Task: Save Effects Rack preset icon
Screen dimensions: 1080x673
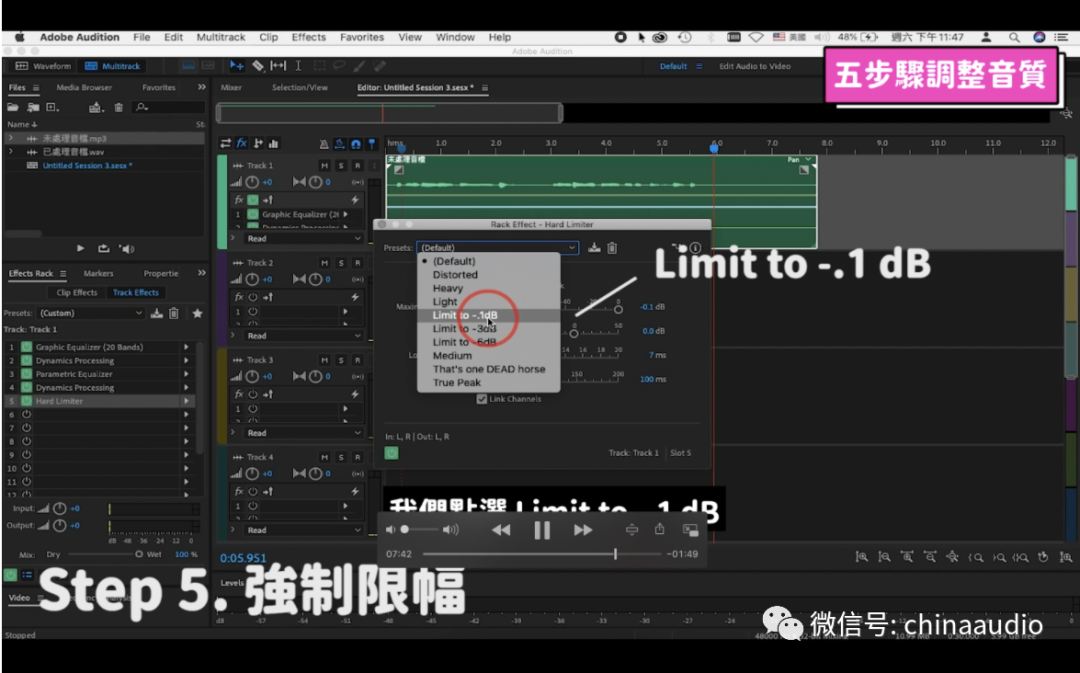Action: click(157, 313)
